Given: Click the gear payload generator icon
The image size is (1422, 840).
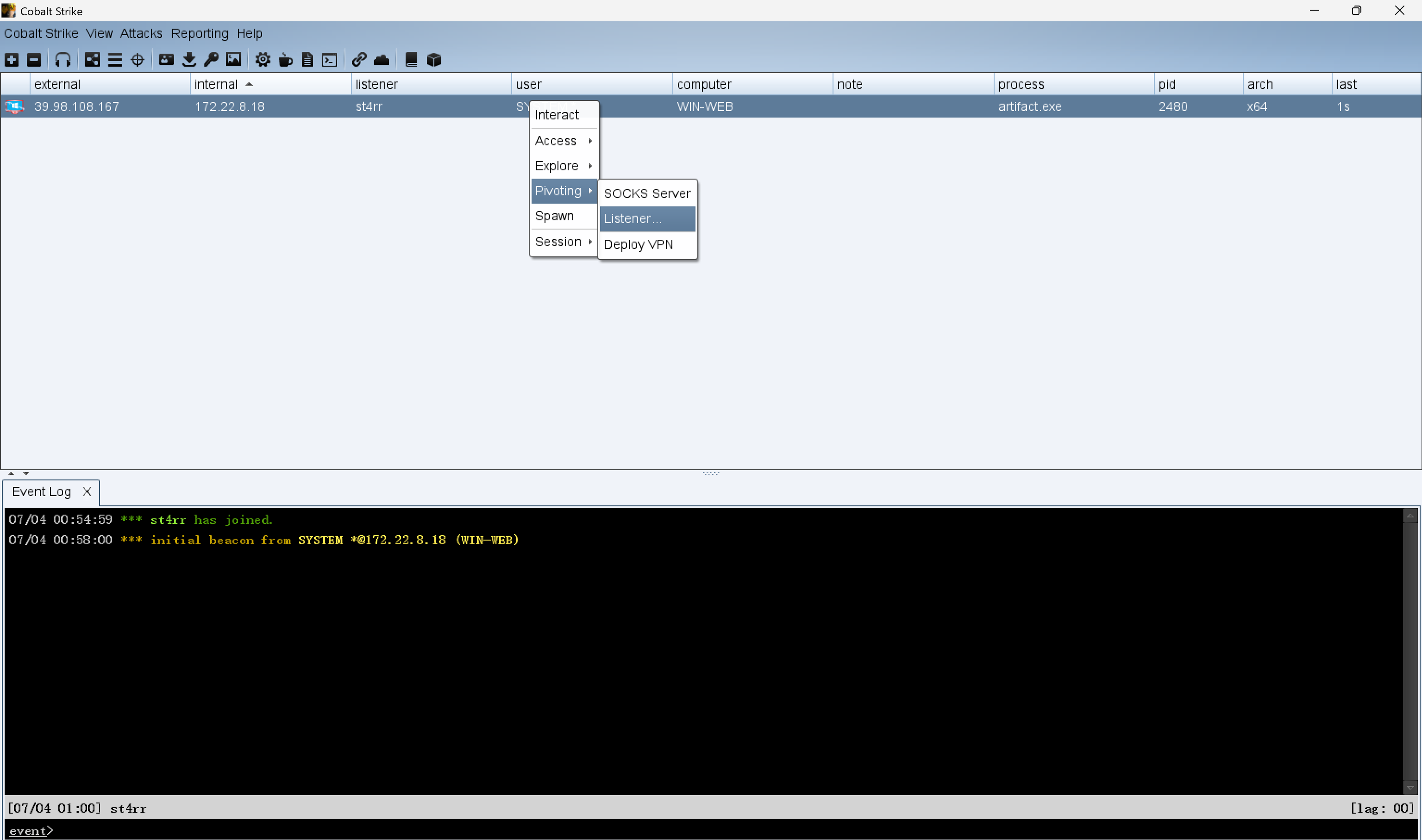Looking at the screenshot, I should click(x=263, y=59).
